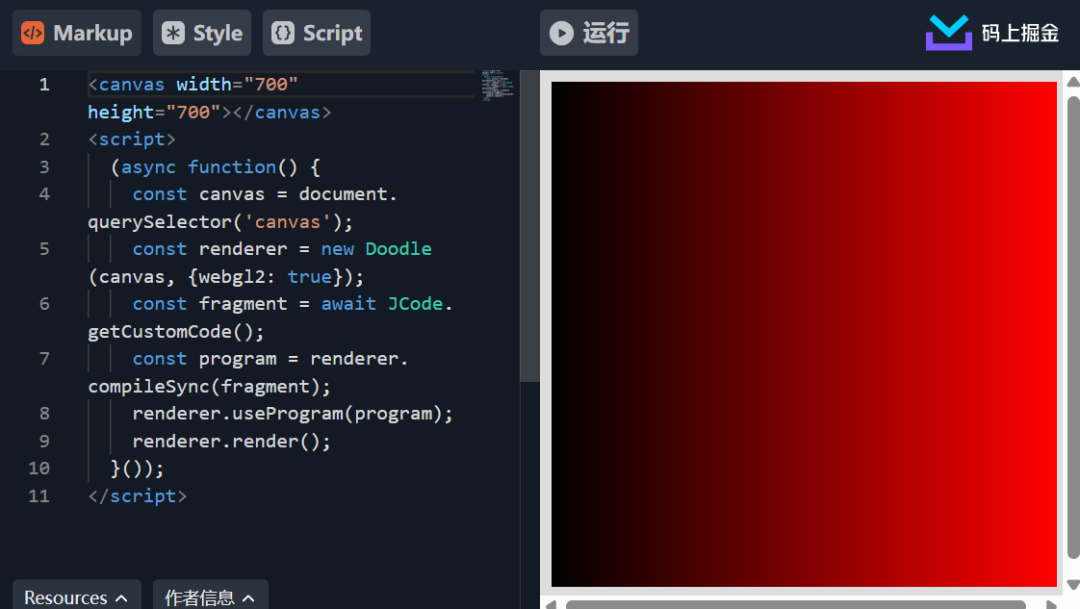Viewport: 1080px width, 609px height.
Task: Click the Script braces icon
Action: click(283, 33)
